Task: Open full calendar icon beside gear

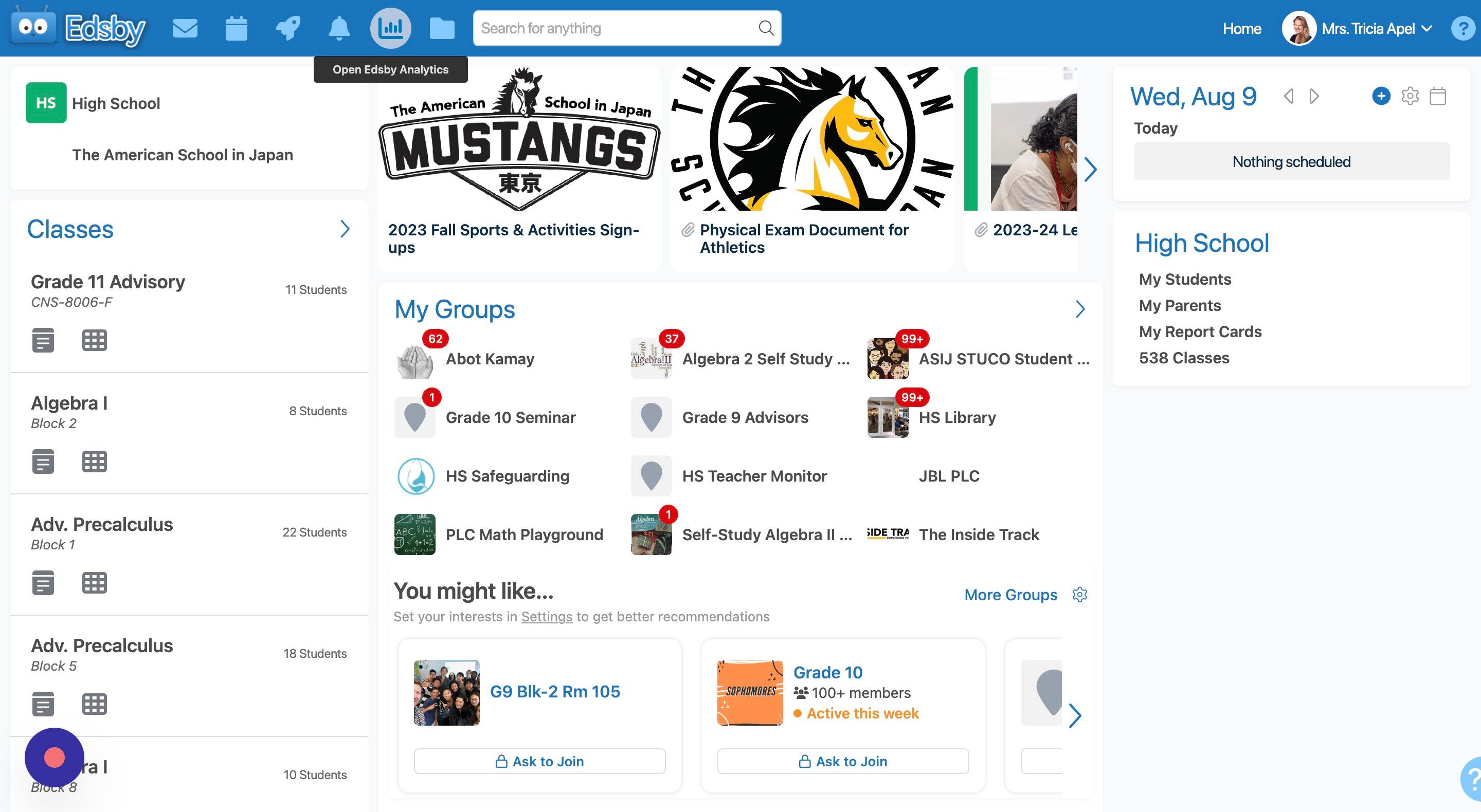Action: point(1438,96)
